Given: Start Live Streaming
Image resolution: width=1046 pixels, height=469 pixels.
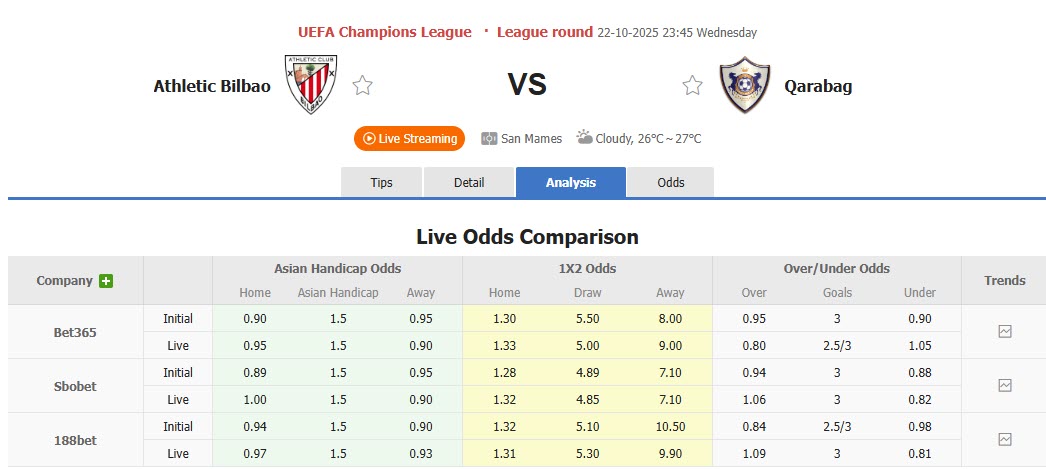Looking at the screenshot, I should point(410,139).
